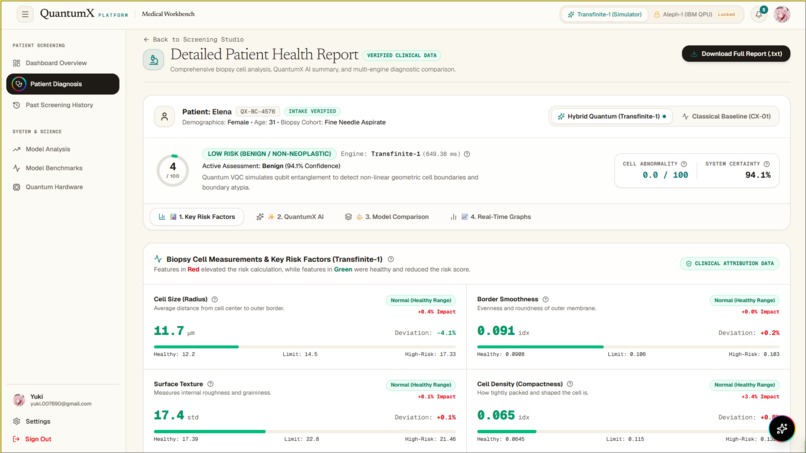Open Patient Diagnosis page
The width and height of the screenshot is (806, 453).
pos(63,84)
